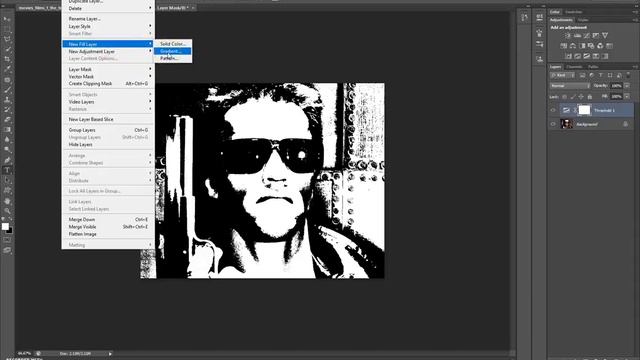640x360 pixels.
Task: Select the Zoom tool in the toolbar
Action: coord(7,211)
